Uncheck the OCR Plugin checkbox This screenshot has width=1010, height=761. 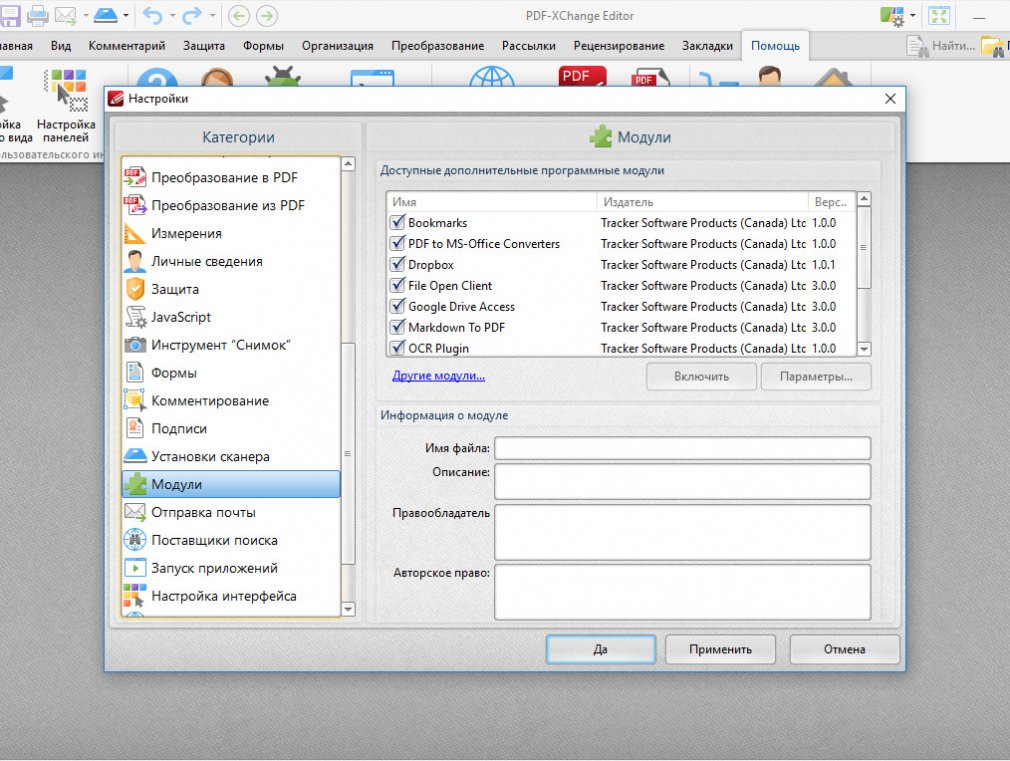(397, 348)
